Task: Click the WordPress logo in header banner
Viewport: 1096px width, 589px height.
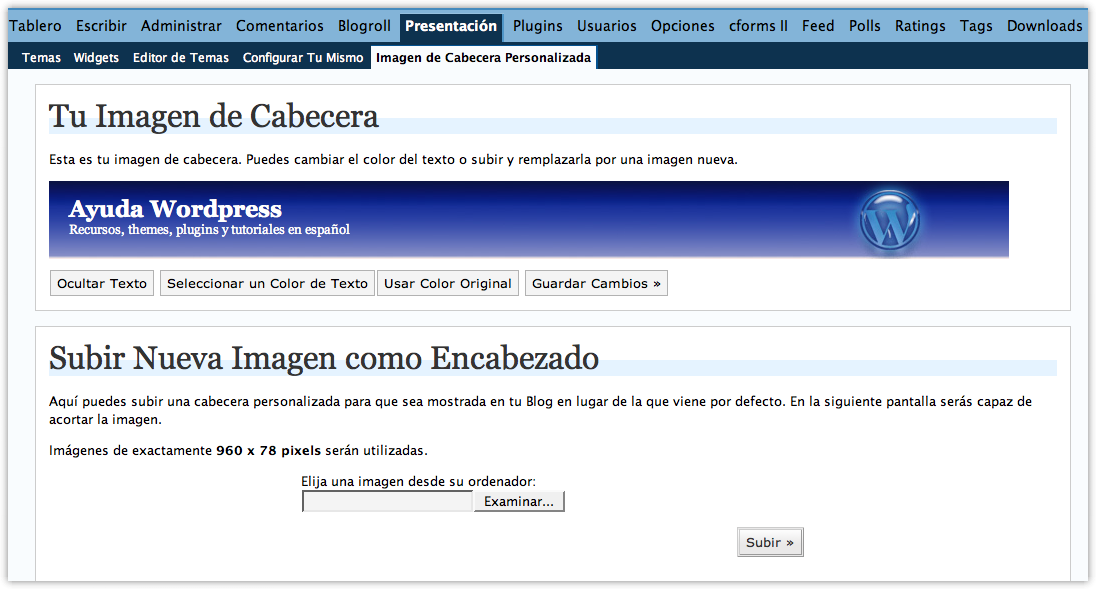Action: pos(889,220)
